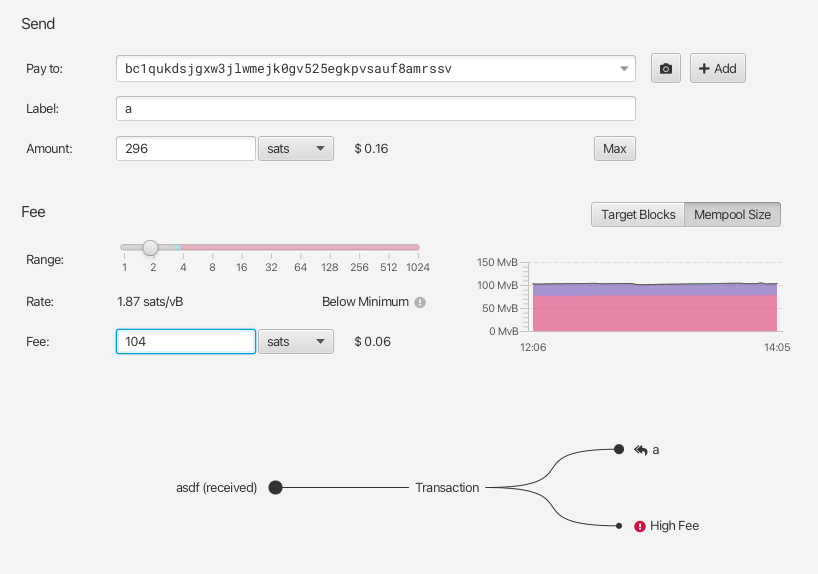The width and height of the screenshot is (818, 574).
Task: Switch the fee chart to Target Blocks
Action: click(x=637, y=215)
